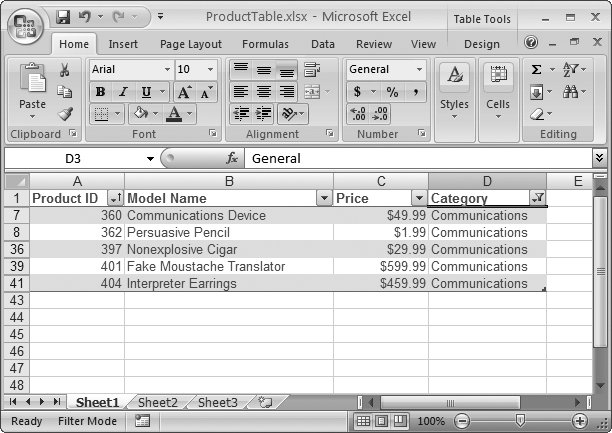Image resolution: width=612 pixels, height=433 pixels.
Task: Center text horizontally
Action: coord(264,92)
